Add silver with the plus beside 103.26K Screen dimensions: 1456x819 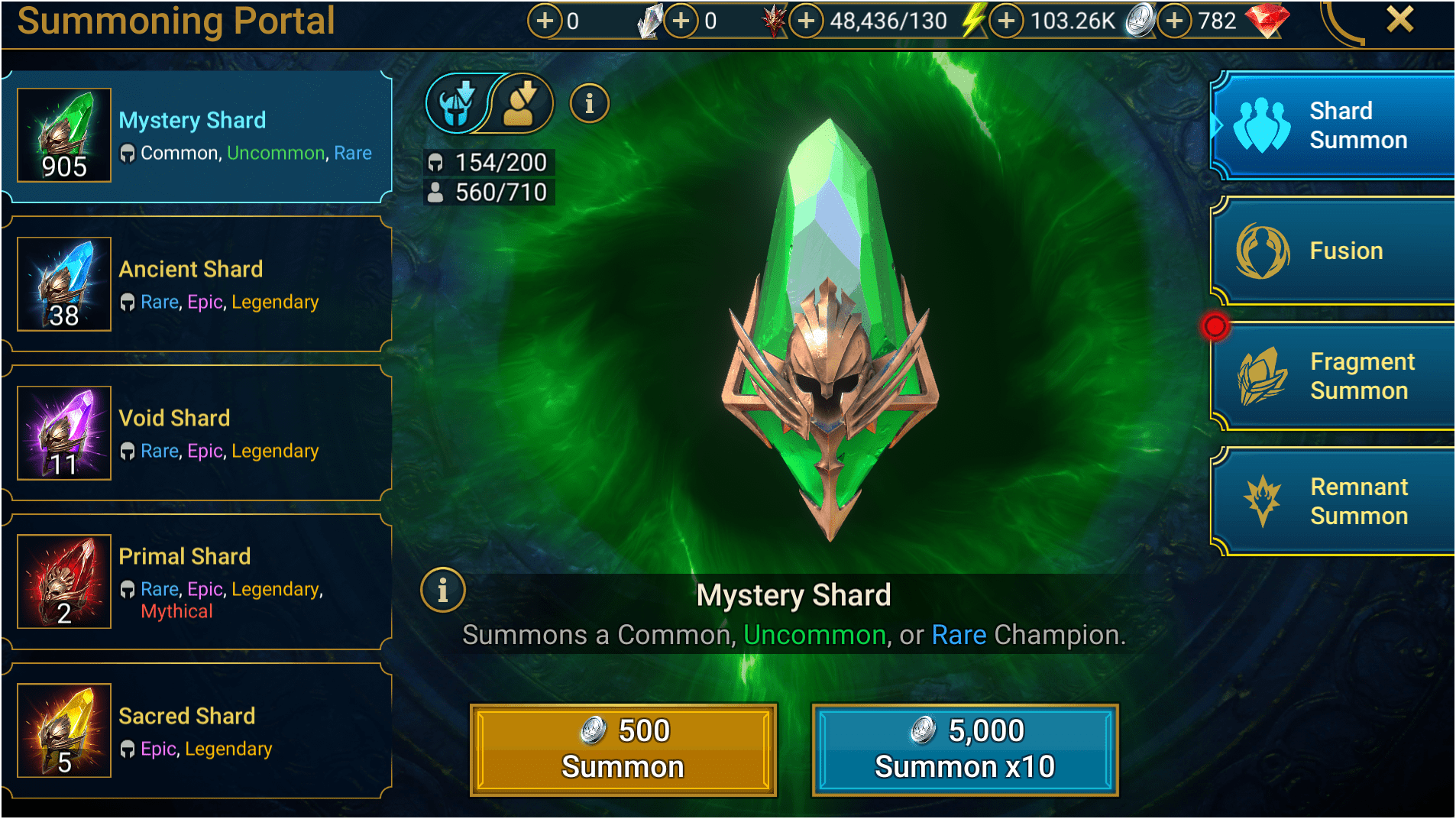coord(1007,21)
